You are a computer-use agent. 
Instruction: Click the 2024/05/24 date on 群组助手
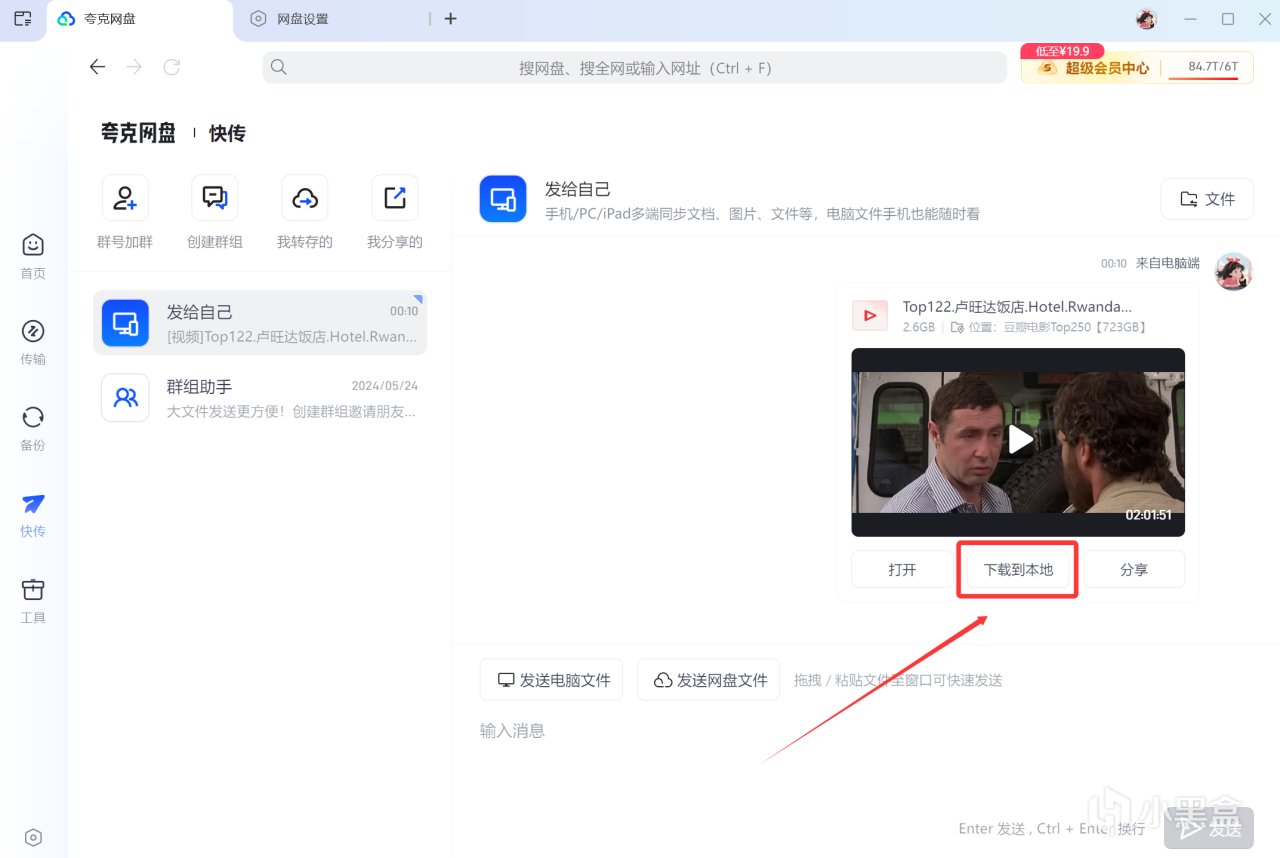[x=385, y=385]
